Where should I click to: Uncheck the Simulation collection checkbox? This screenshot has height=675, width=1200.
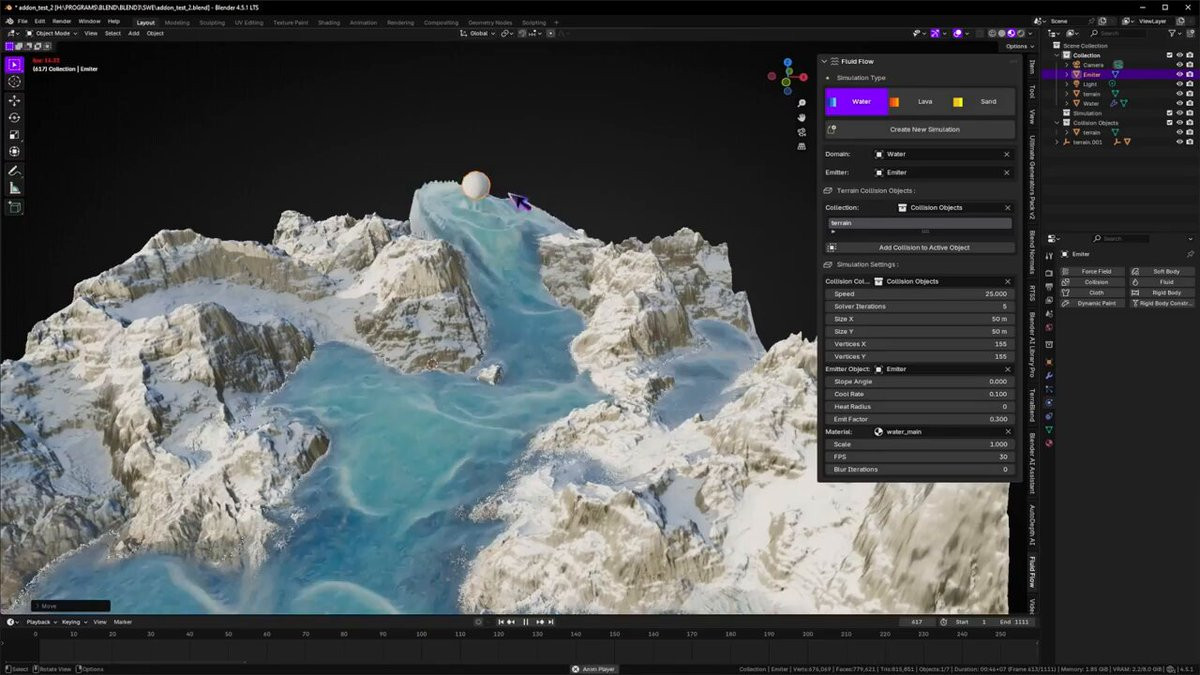click(1169, 113)
